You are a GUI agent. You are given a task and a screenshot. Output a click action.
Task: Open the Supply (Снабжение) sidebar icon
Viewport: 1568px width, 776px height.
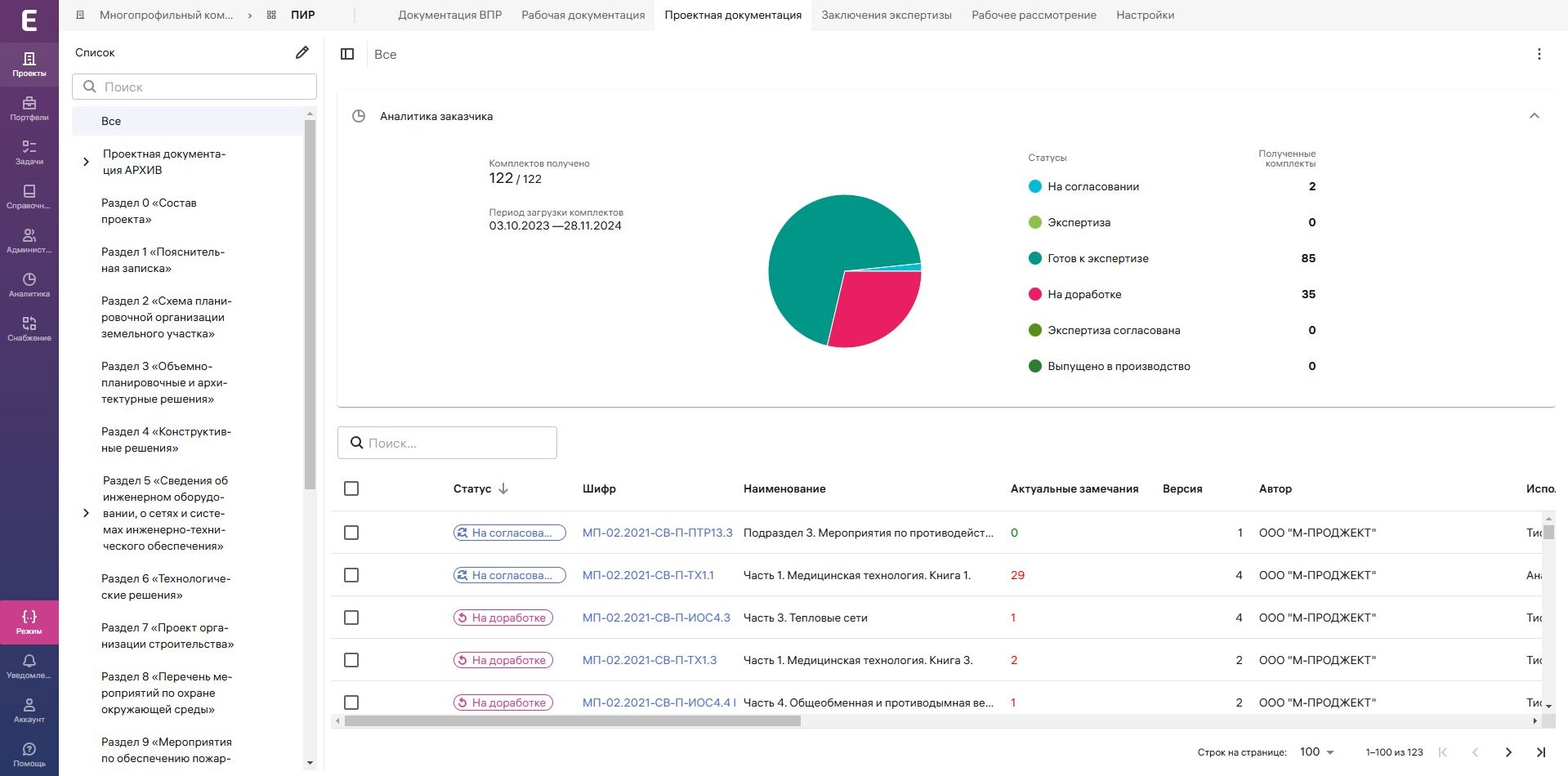tap(29, 328)
